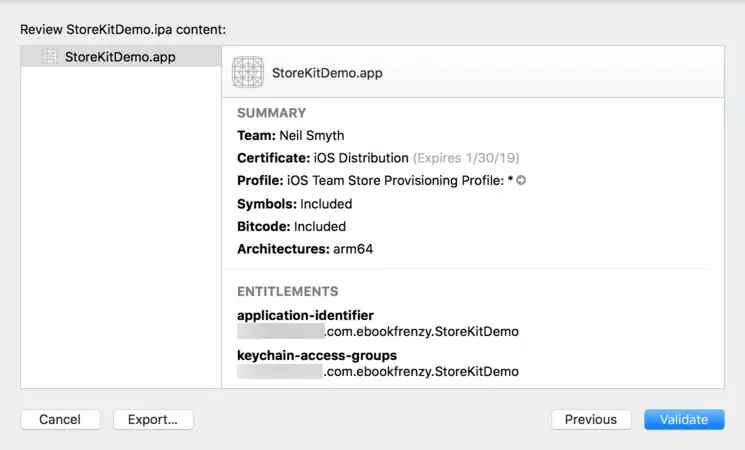This screenshot has height=450, width=745.
Task: Click the StoreKitDemo.app title in the header
Action: click(327, 73)
